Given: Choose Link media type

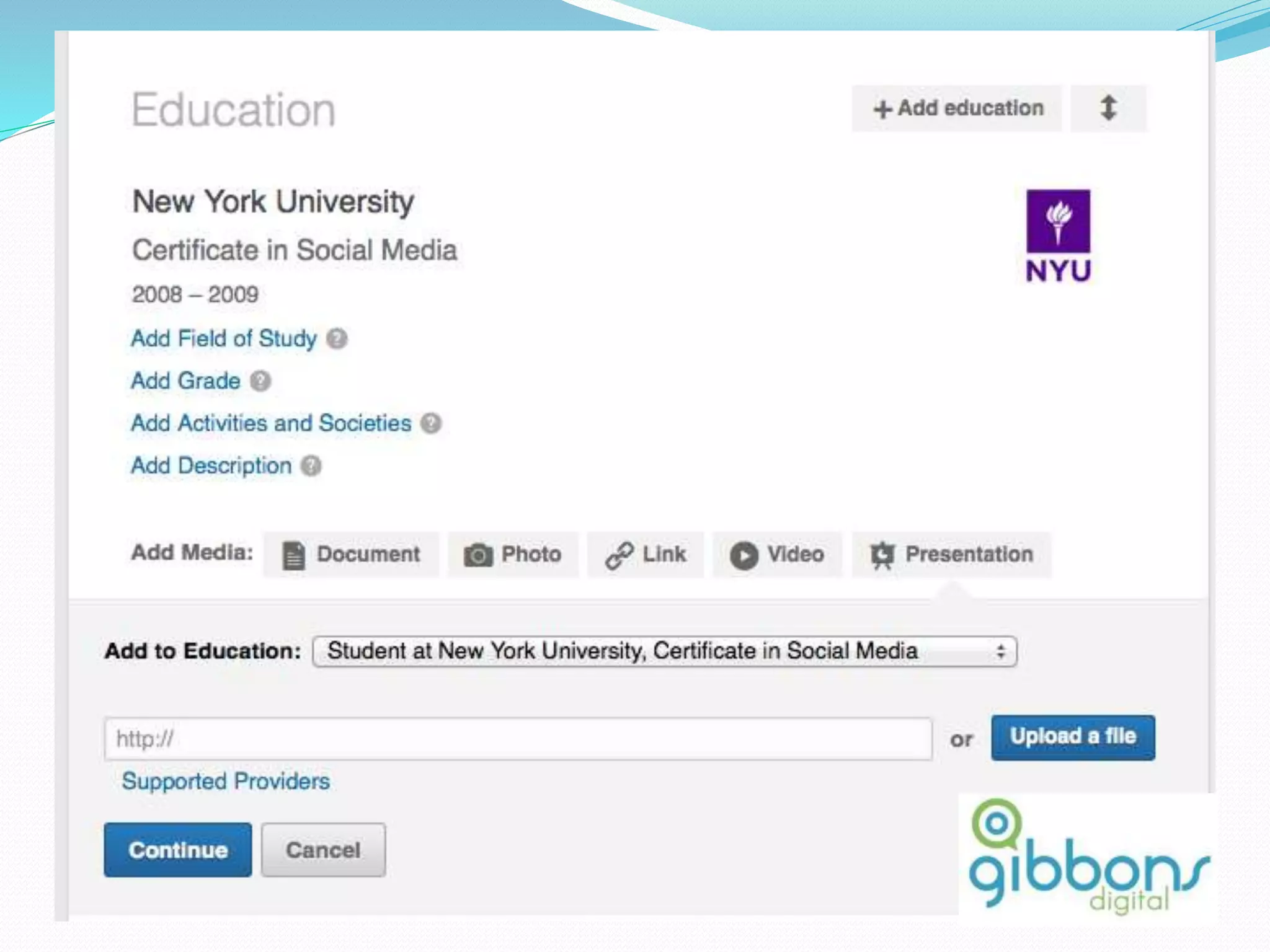Looking at the screenshot, I should point(646,554).
